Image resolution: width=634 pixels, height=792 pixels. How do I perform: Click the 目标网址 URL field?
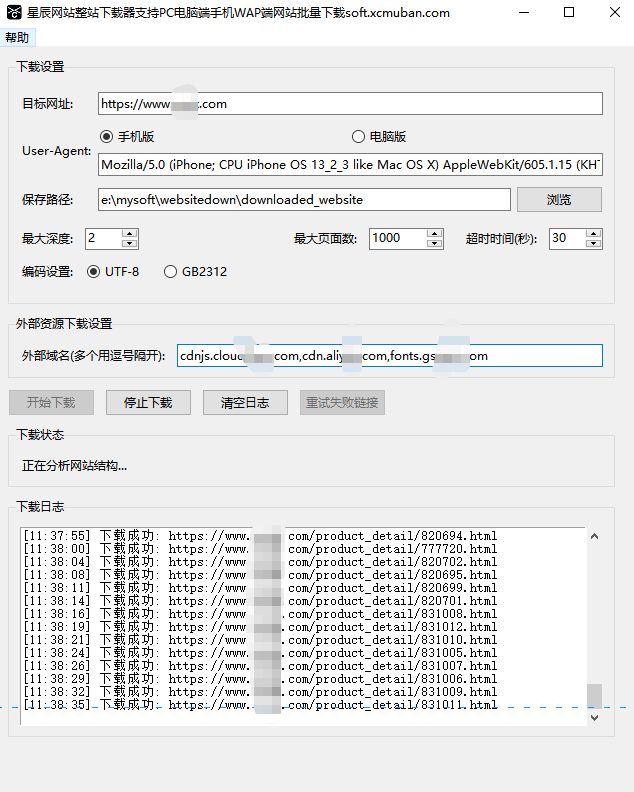(350, 104)
